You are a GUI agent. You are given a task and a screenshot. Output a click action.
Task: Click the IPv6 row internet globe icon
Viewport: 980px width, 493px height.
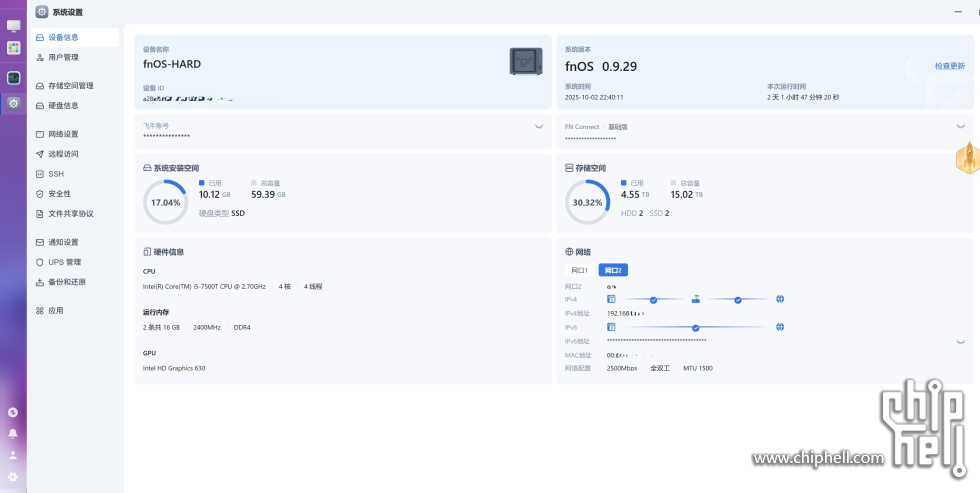[x=780, y=327]
